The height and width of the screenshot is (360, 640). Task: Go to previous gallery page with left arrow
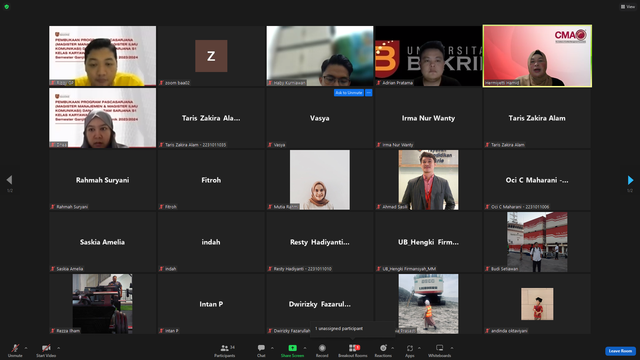pos(9,180)
